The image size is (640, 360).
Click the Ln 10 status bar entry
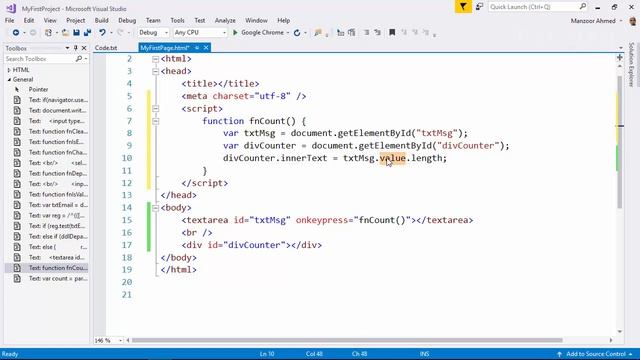267,354
